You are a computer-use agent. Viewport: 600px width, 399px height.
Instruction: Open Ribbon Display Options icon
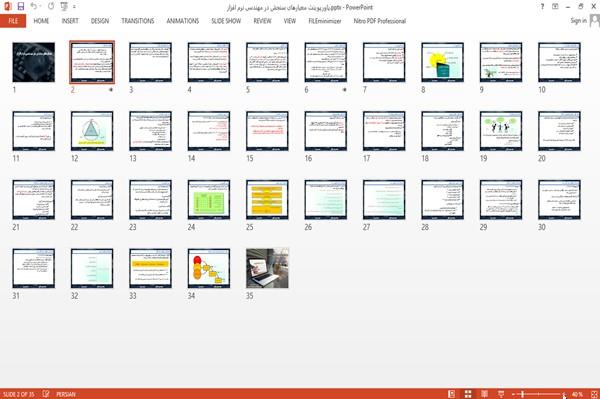click(555, 7)
